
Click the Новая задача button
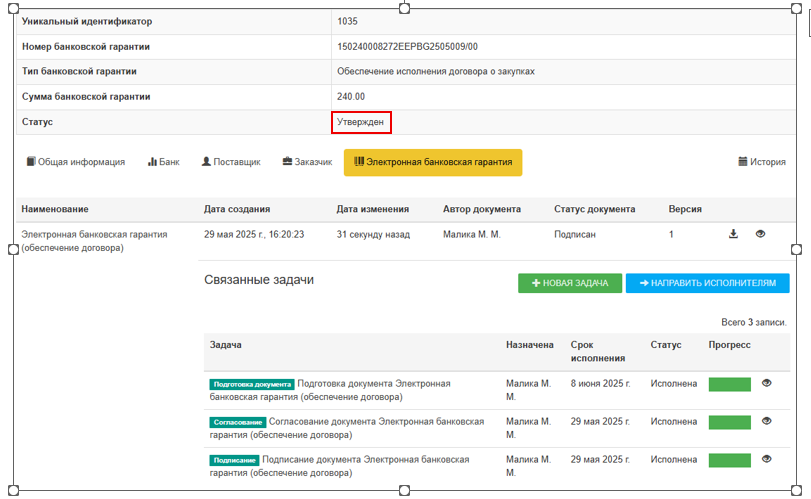[570, 284]
